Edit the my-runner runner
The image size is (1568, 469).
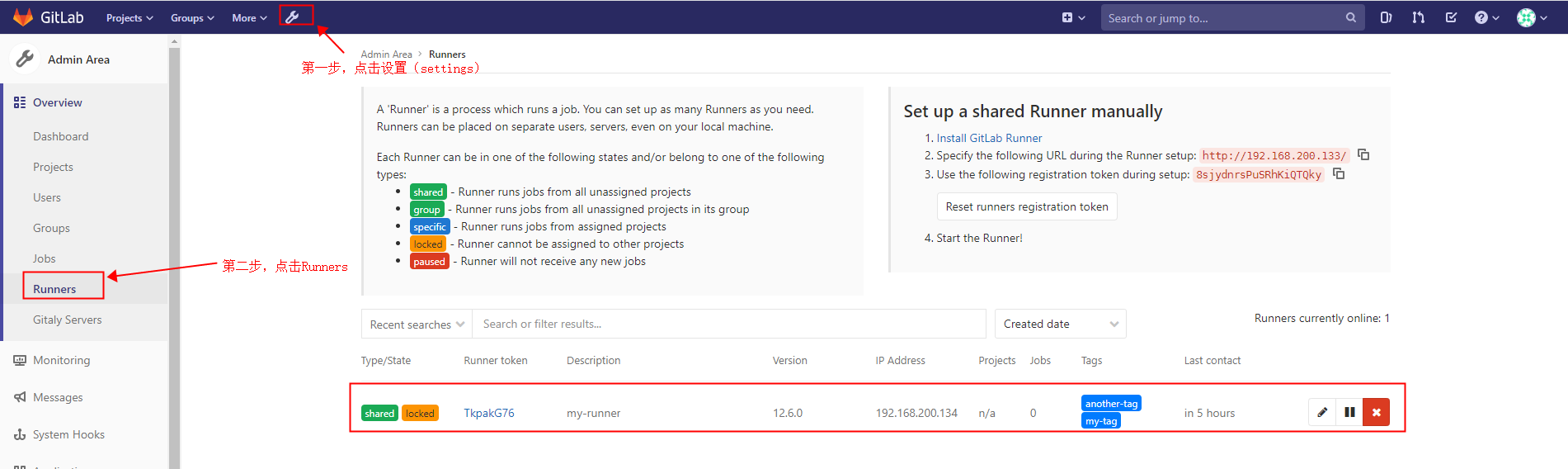click(1322, 412)
